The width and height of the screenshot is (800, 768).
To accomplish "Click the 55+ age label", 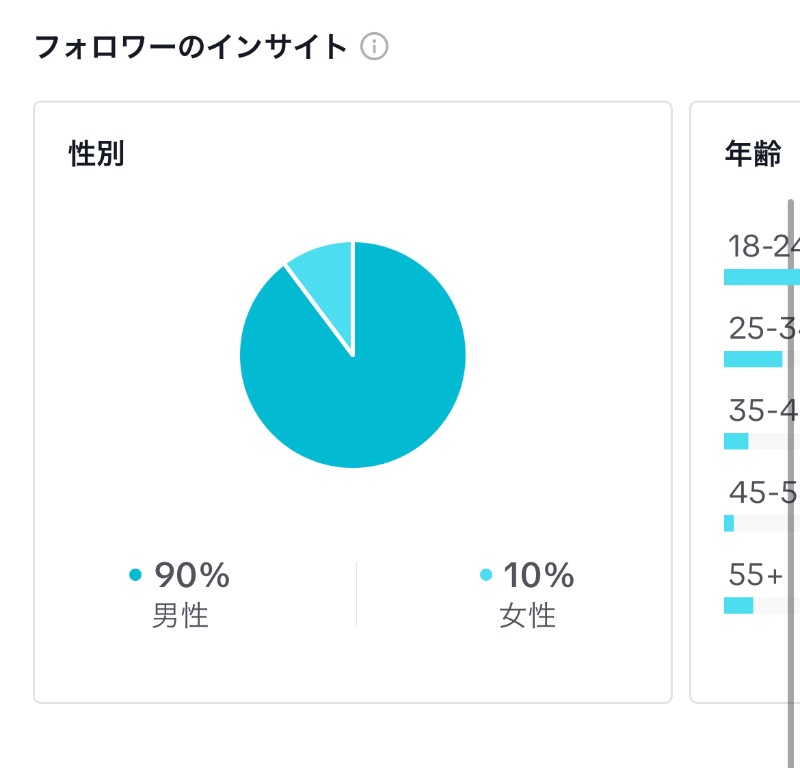I will point(756,575).
